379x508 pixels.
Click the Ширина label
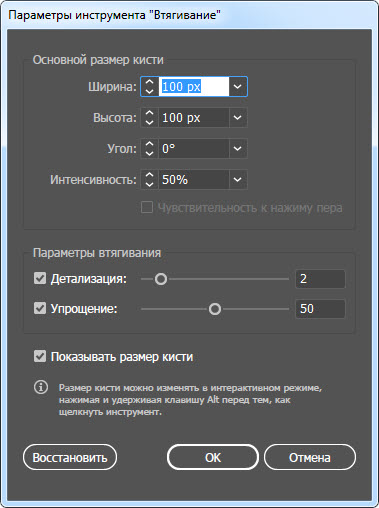[112, 87]
